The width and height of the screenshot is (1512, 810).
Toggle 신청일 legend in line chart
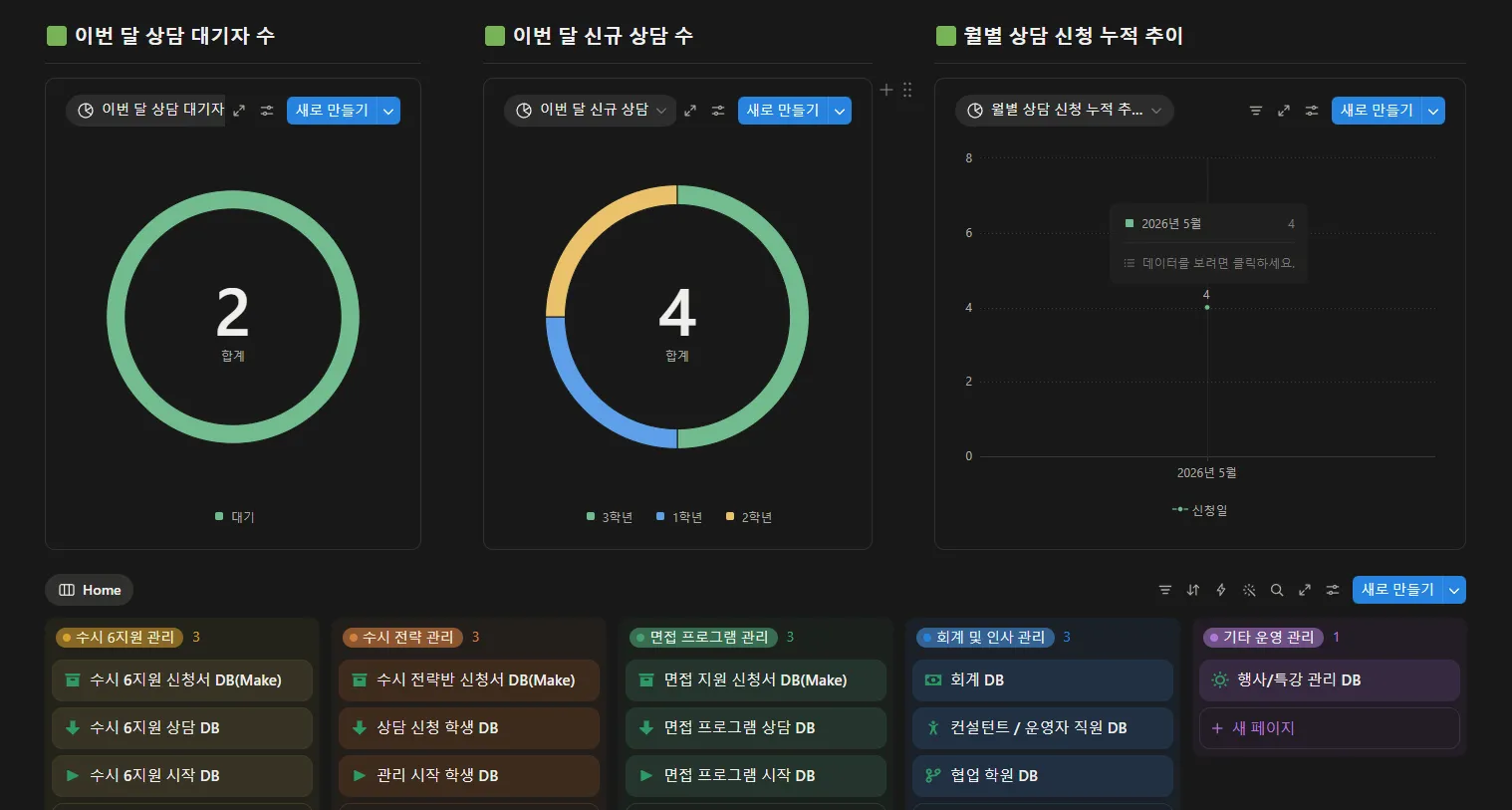pyautogui.click(x=1200, y=510)
